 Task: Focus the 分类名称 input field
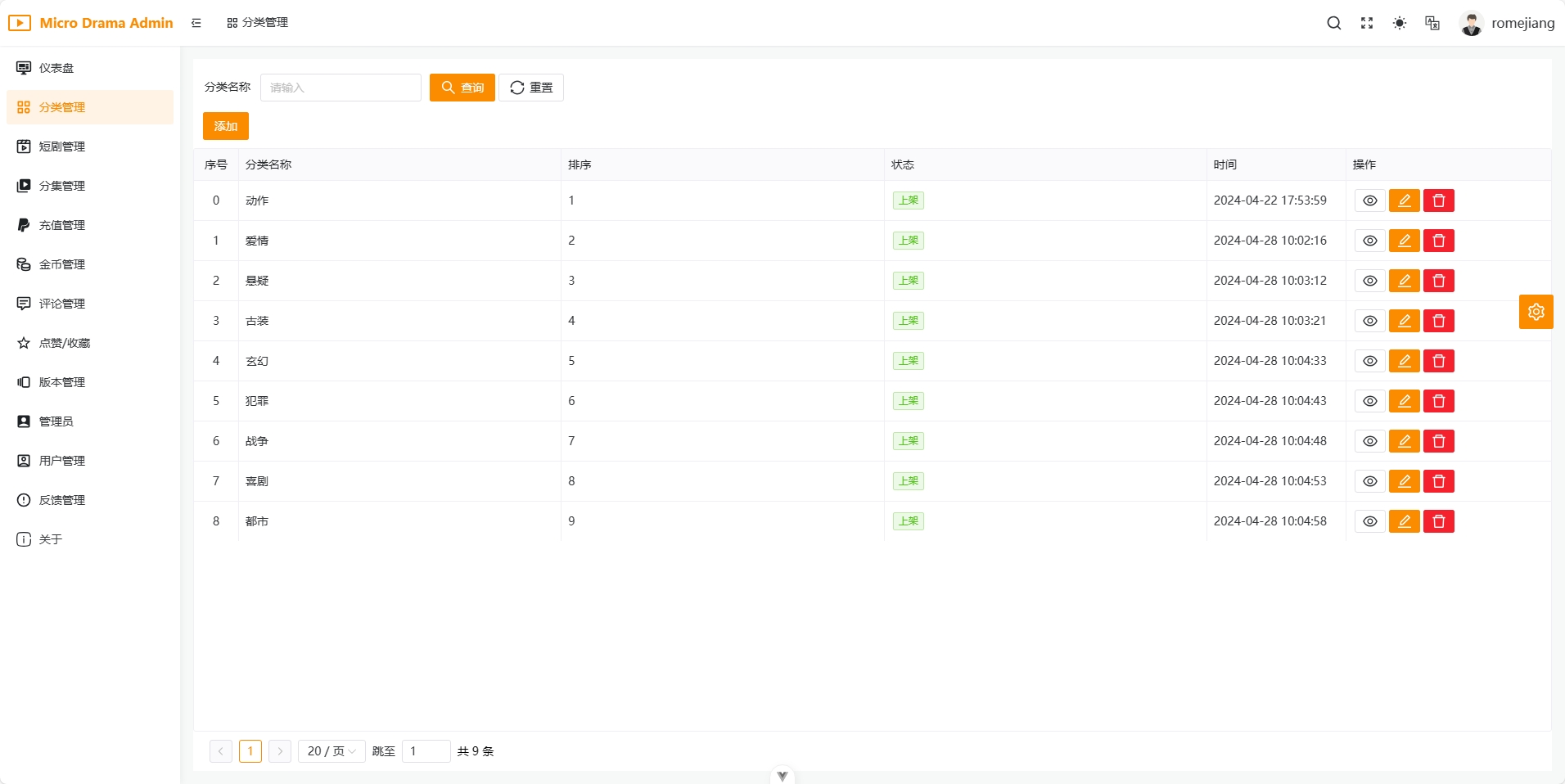341,88
